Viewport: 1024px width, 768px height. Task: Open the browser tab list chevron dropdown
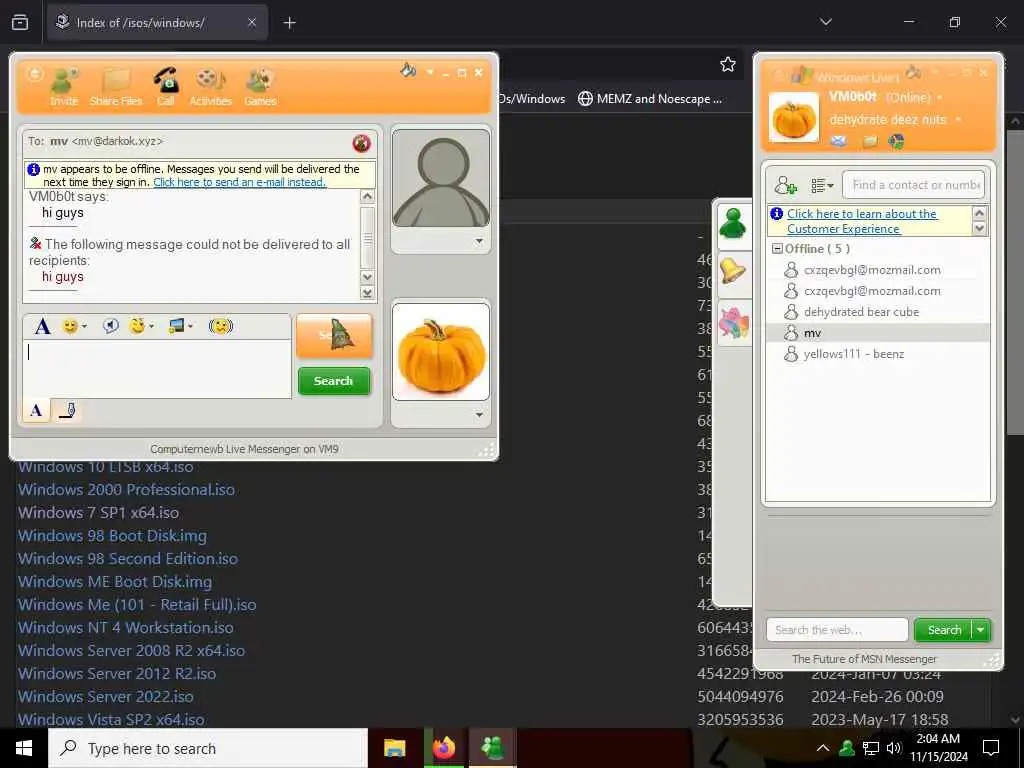pyautogui.click(x=826, y=22)
